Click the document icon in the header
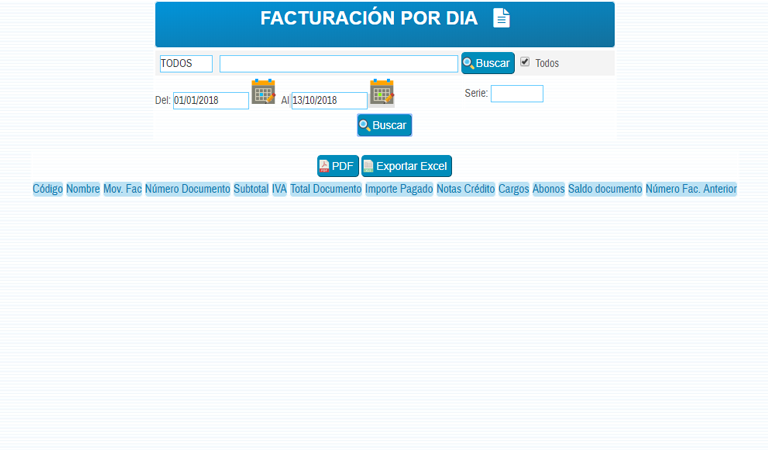 (501, 18)
